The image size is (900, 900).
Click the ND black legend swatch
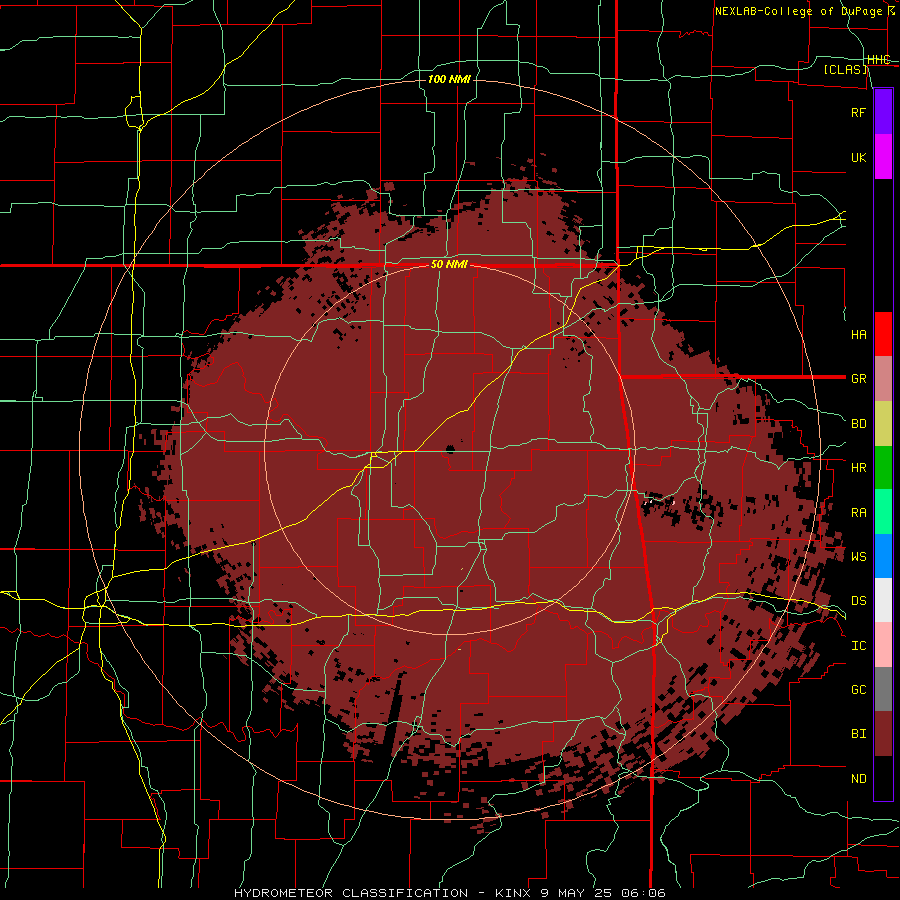coord(883,778)
